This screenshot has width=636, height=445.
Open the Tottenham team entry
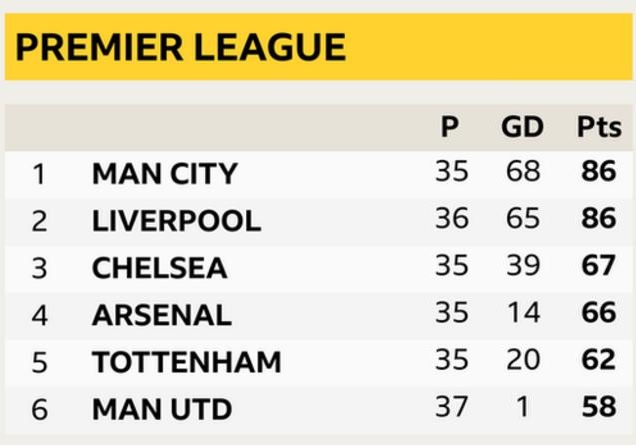186,362
